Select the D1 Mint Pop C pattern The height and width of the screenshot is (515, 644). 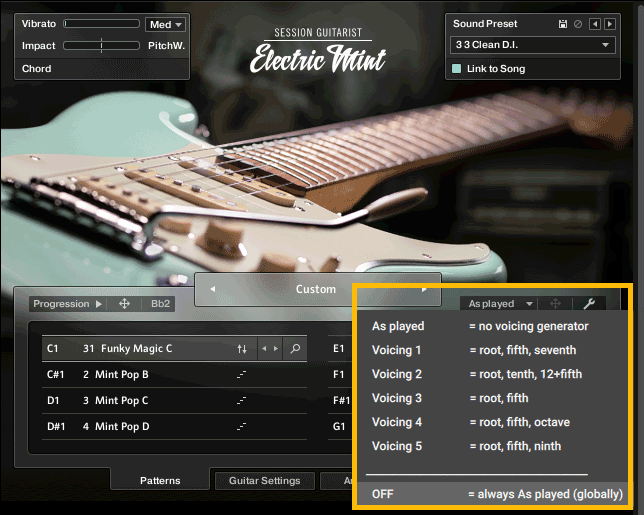point(175,400)
